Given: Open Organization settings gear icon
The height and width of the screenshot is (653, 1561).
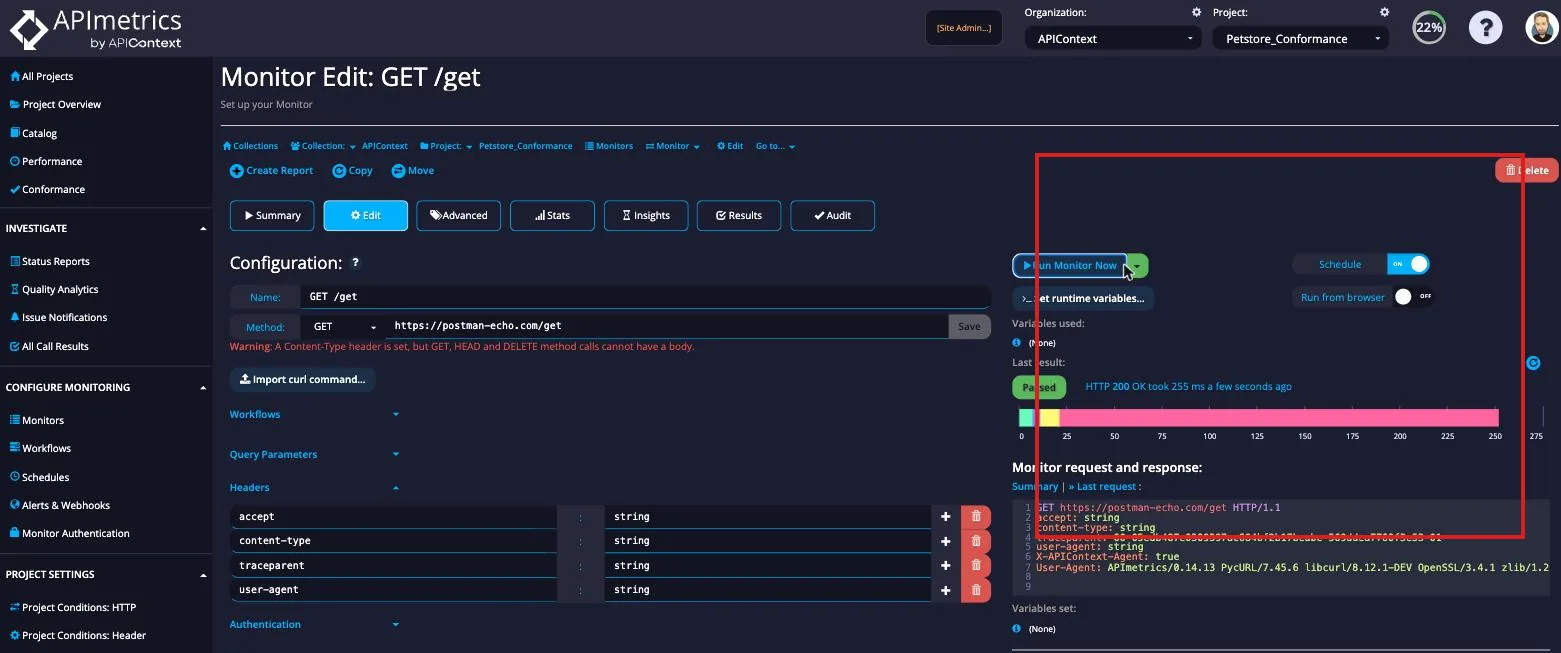Looking at the screenshot, I should [1196, 13].
